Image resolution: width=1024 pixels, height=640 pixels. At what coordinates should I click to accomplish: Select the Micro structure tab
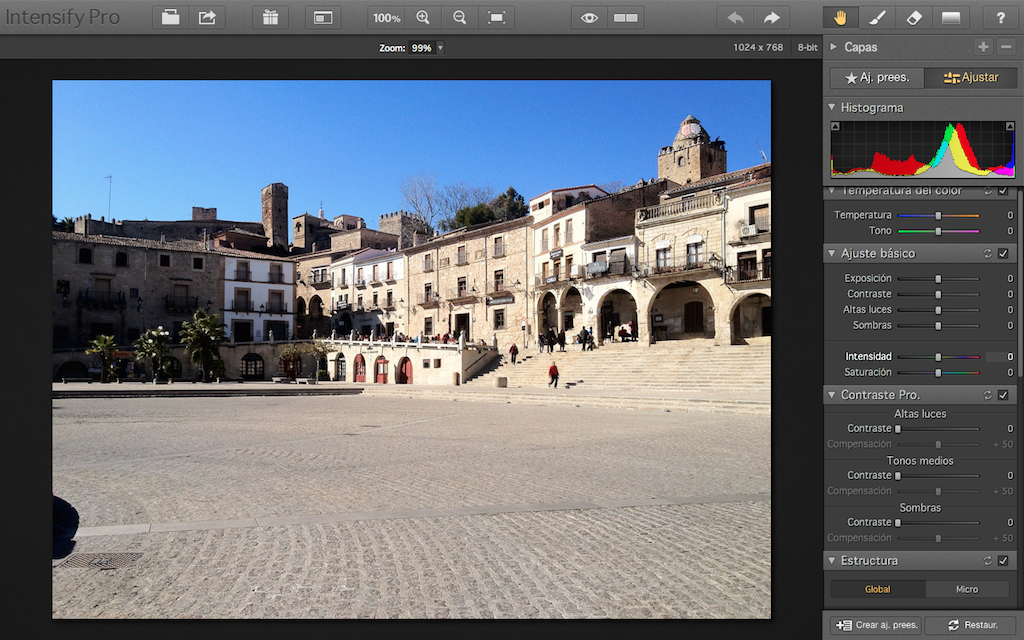point(967,589)
